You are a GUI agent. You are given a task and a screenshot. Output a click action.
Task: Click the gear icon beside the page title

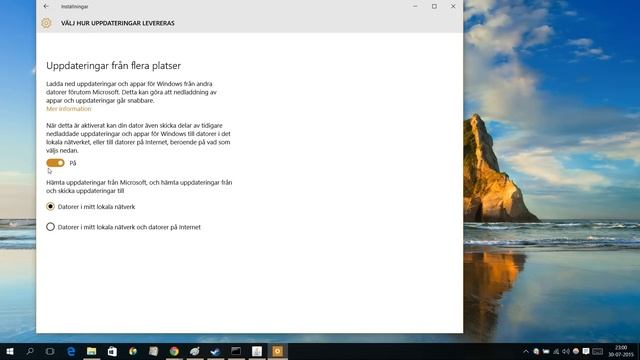click(46, 23)
